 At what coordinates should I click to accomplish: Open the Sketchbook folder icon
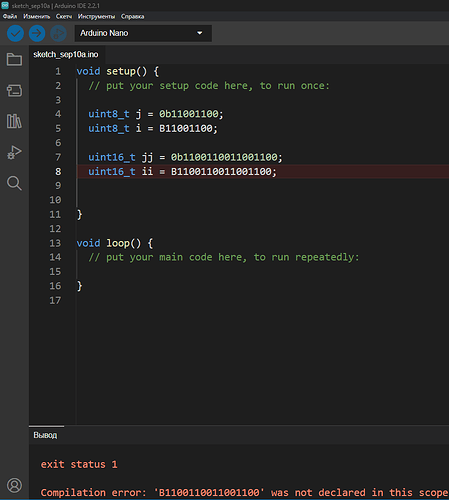click(x=14, y=59)
